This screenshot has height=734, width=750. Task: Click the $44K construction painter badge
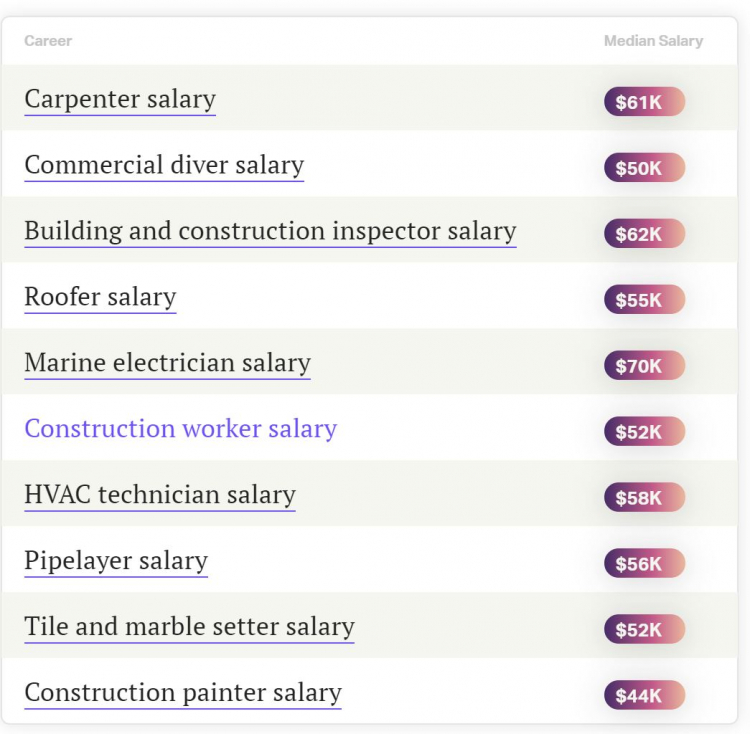pyautogui.click(x=644, y=695)
